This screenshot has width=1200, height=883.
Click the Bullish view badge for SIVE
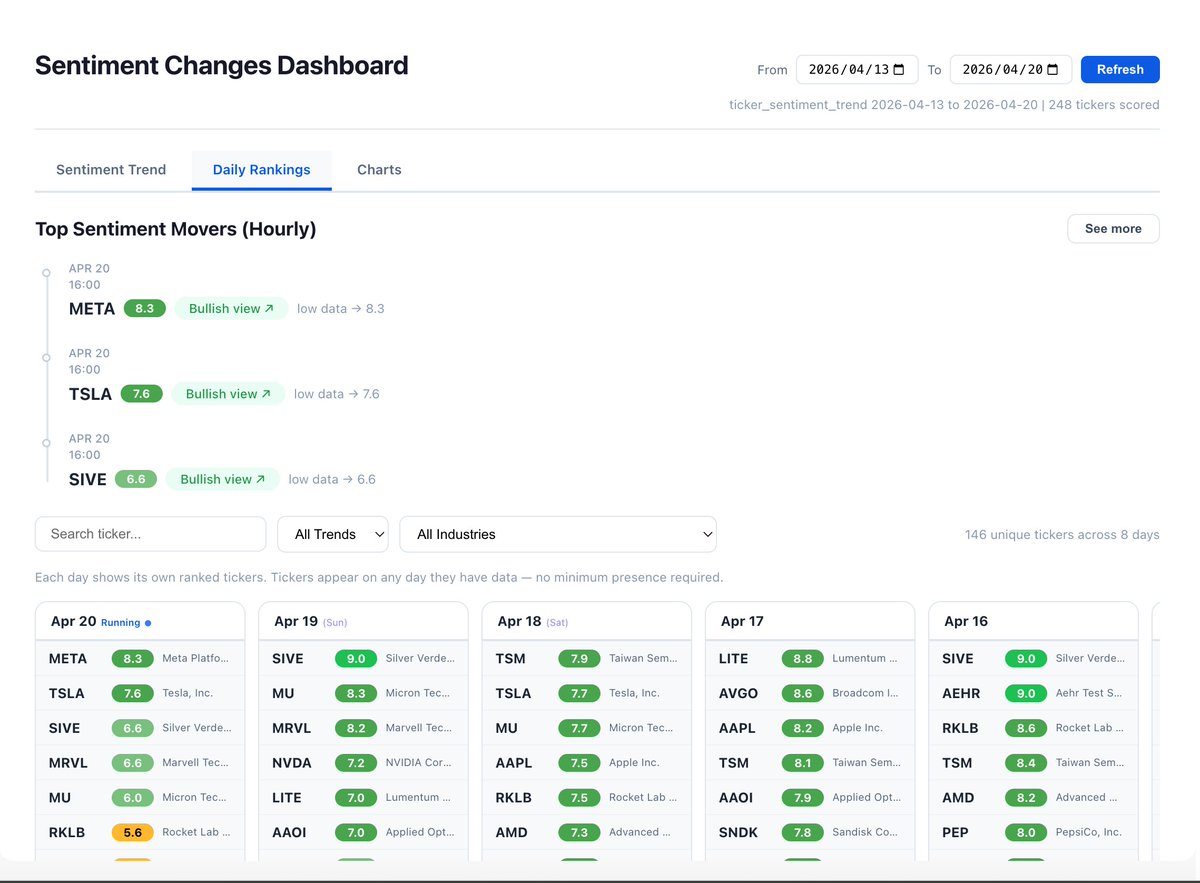point(223,479)
